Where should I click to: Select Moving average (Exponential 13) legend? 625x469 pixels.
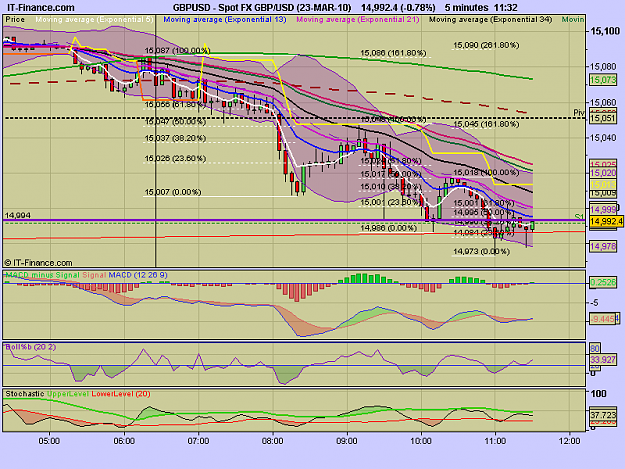tap(225, 19)
